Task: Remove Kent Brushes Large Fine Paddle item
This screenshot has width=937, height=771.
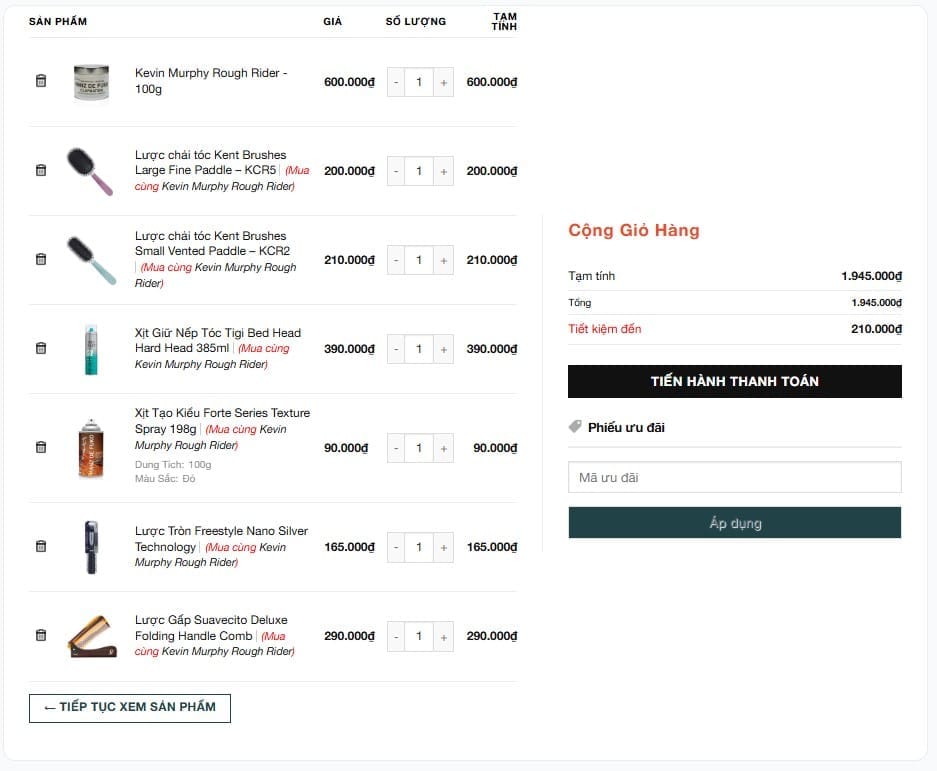Action: click(41, 170)
